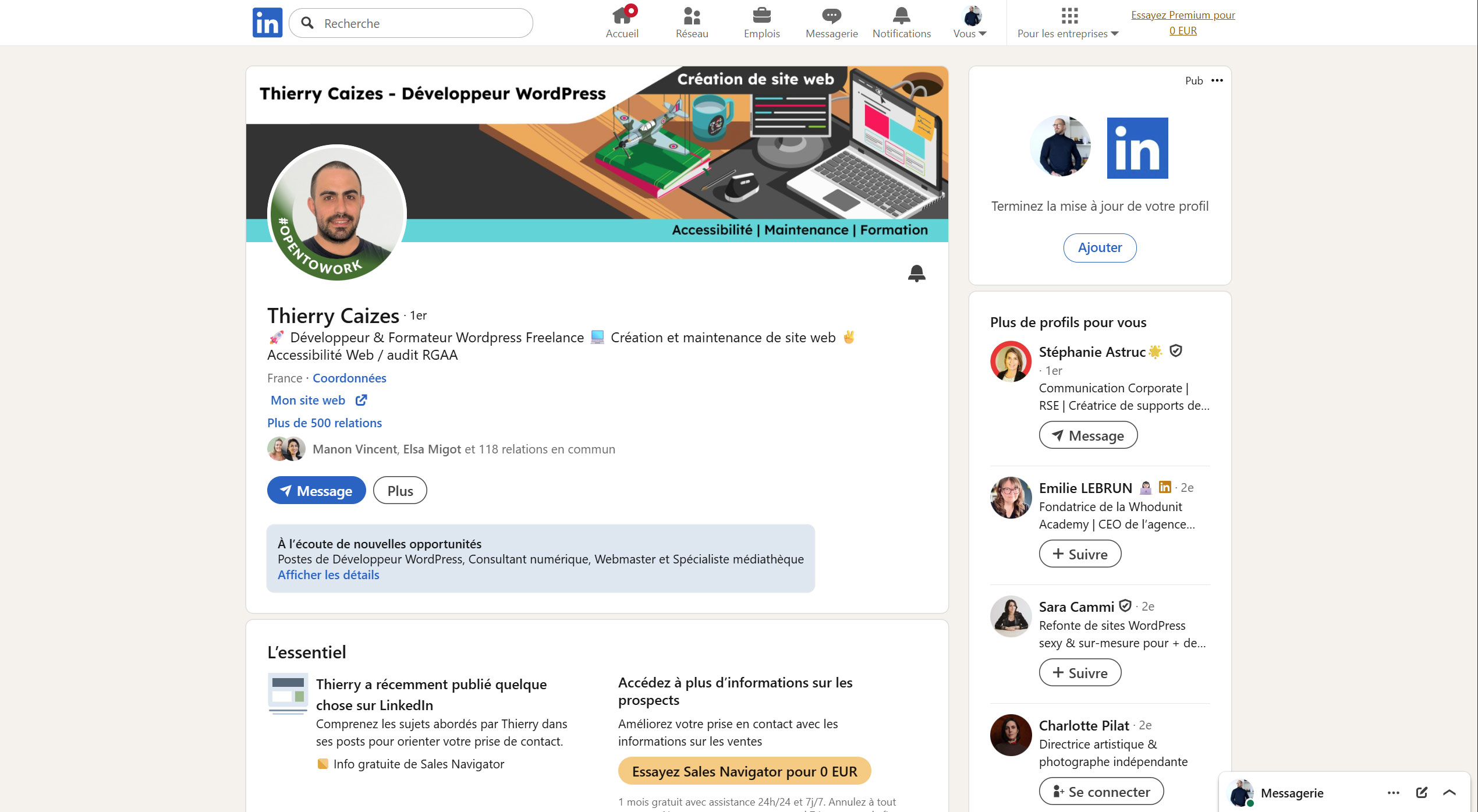Screen dimensions: 1478x812
Task: Click compose new message icon in Messagerie bar
Action: pyautogui.click(x=1422, y=792)
